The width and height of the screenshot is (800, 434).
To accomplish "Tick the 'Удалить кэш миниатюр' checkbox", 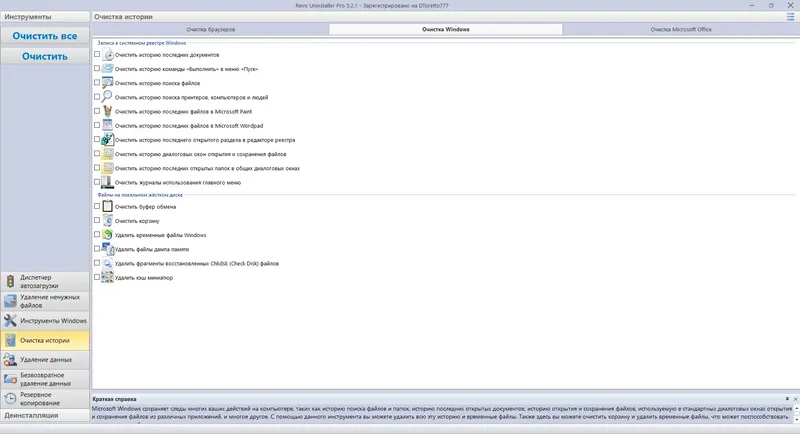I will coord(97,277).
